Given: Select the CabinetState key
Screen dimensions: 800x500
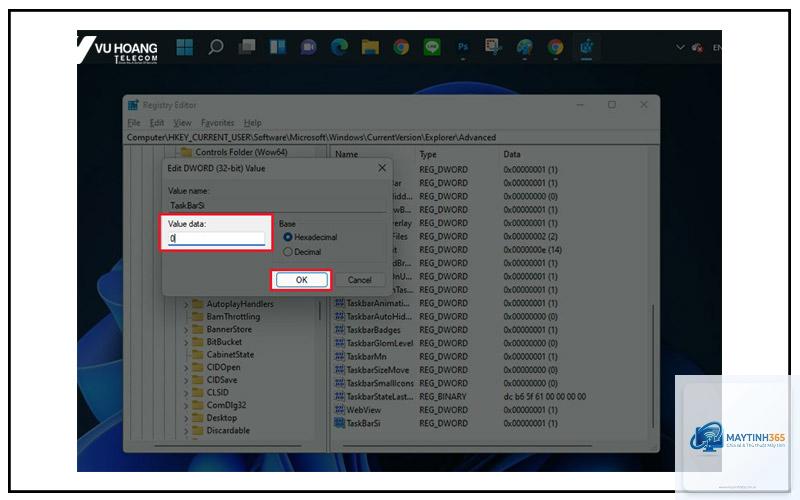Looking at the screenshot, I should click(230, 355).
